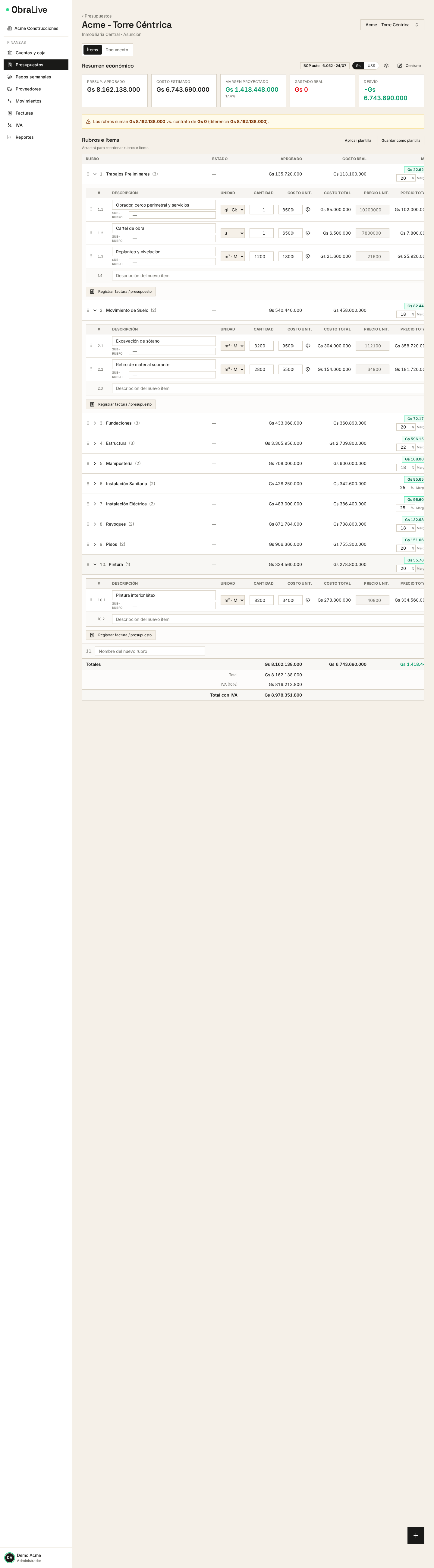Click the drag handle of Fundaciones rubro
Image resolution: width=434 pixels, height=1568 pixels.
coord(88,423)
